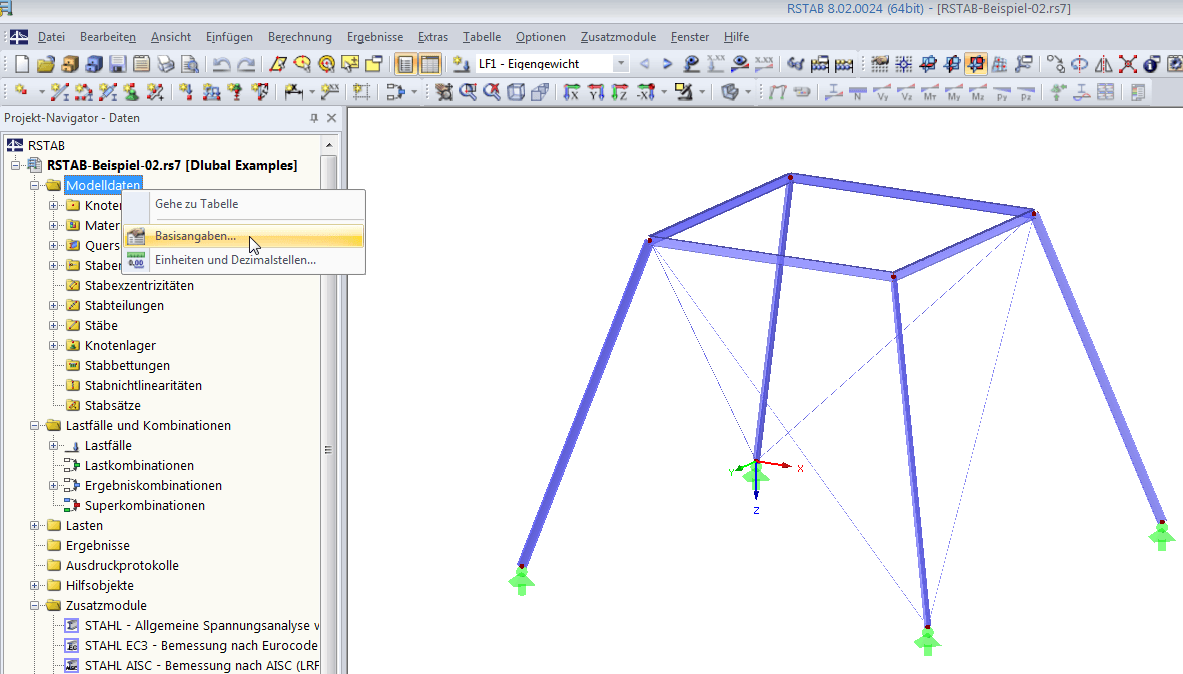Open the minus X view dropdown arrow
The height and width of the screenshot is (674, 1183).
click(x=664, y=92)
